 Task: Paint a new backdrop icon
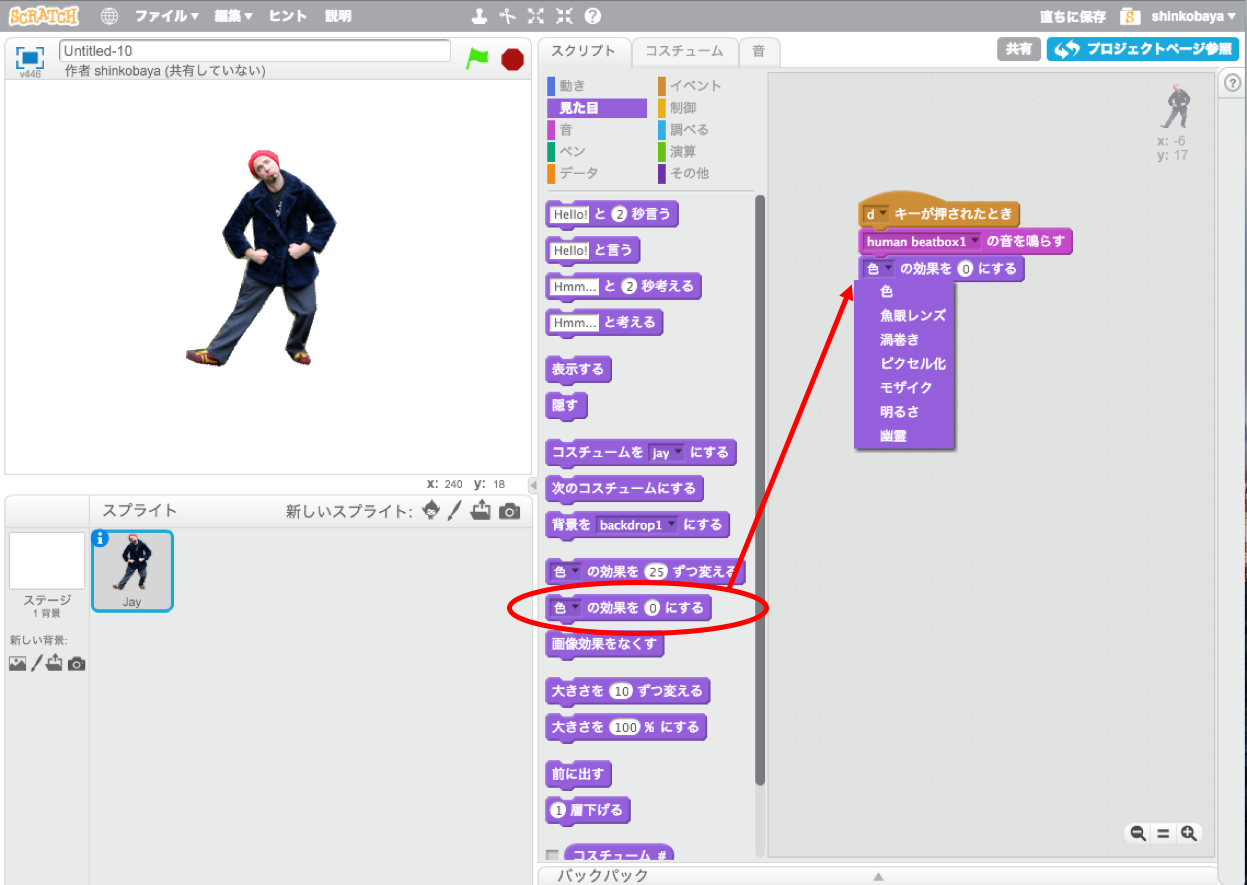pos(36,663)
